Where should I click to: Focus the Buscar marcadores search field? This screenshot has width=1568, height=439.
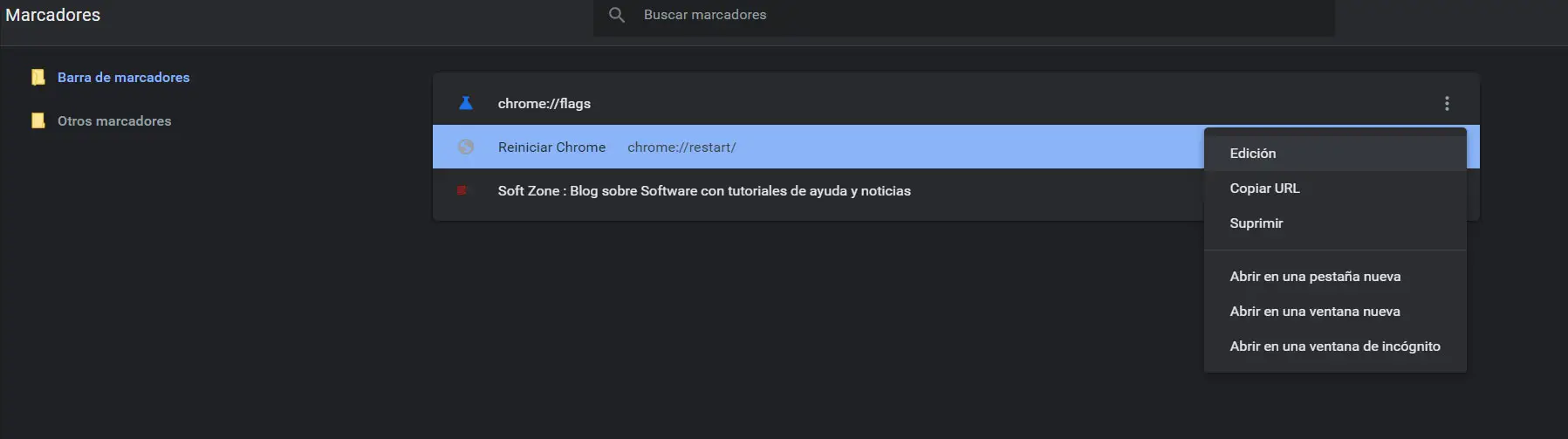960,15
